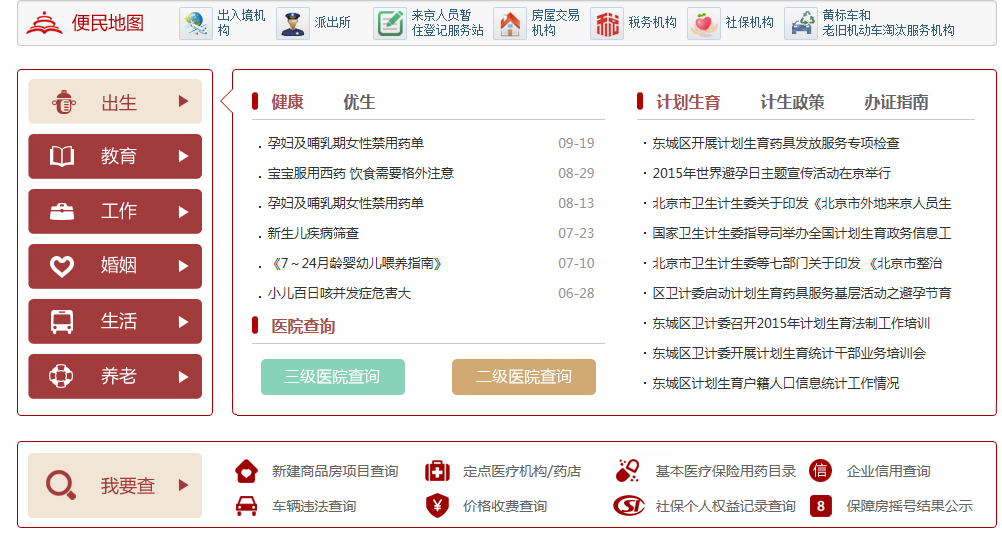Open the 医院查询 section heading
The height and width of the screenshot is (535, 1002).
[x=303, y=326]
